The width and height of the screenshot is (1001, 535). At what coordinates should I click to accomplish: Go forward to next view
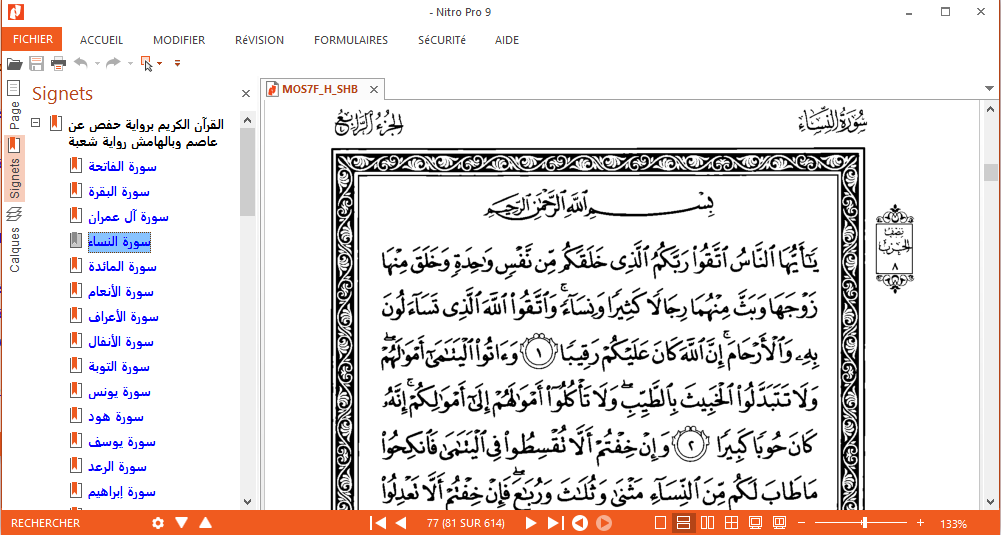pos(603,524)
